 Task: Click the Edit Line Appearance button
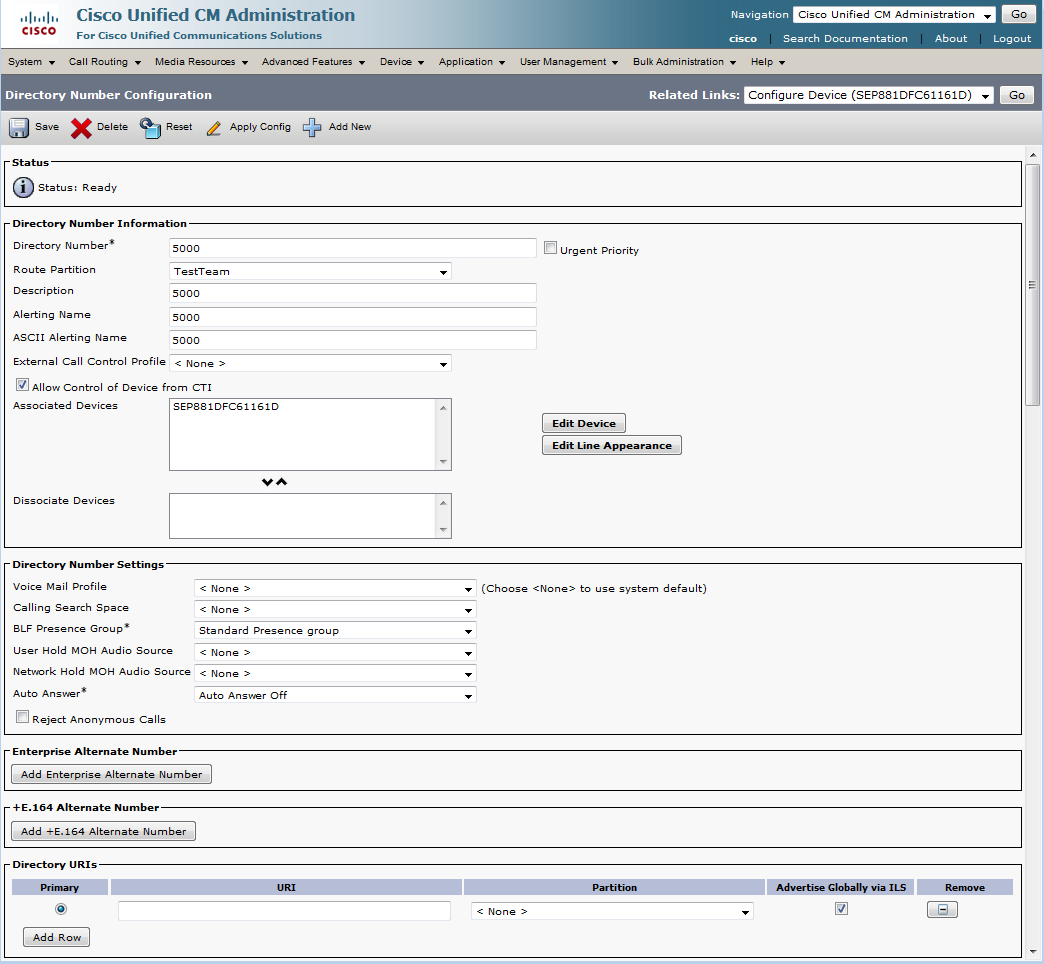[x=611, y=446]
